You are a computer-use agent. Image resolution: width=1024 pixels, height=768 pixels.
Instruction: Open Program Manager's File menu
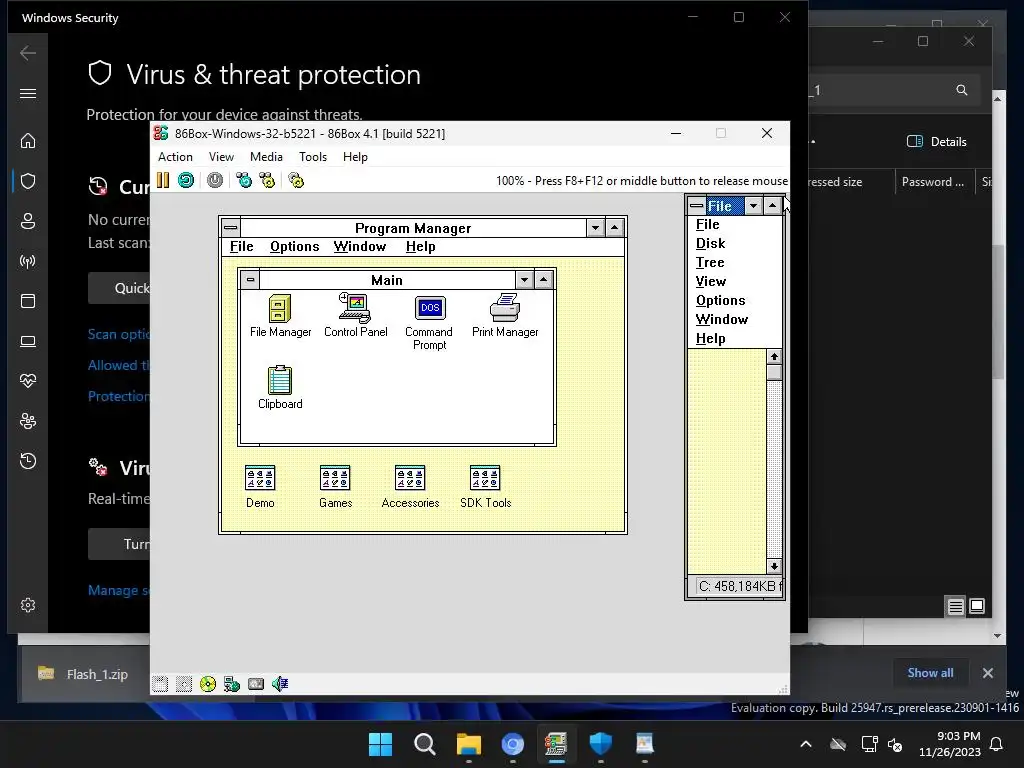[242, 246]
